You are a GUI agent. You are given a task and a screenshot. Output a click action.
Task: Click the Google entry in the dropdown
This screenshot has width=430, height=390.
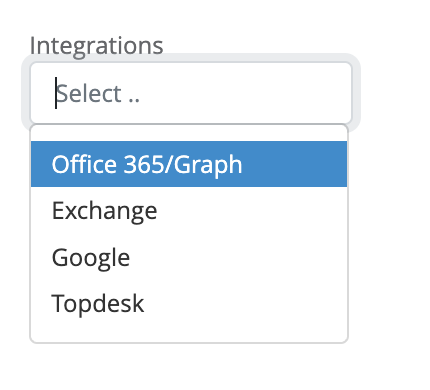189,257
